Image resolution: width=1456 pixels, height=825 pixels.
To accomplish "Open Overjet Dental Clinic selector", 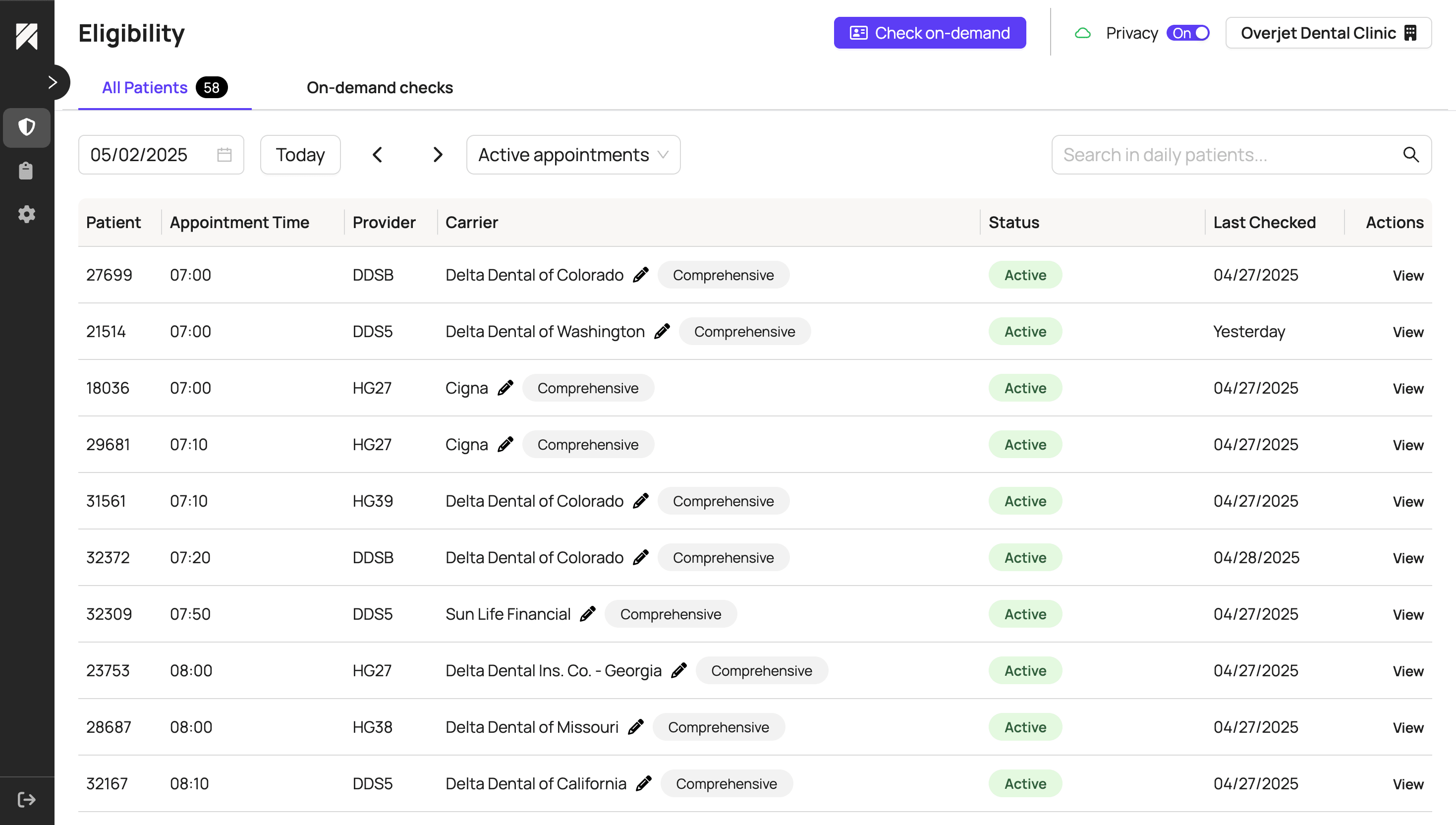I will click(x=1328, y=33).
